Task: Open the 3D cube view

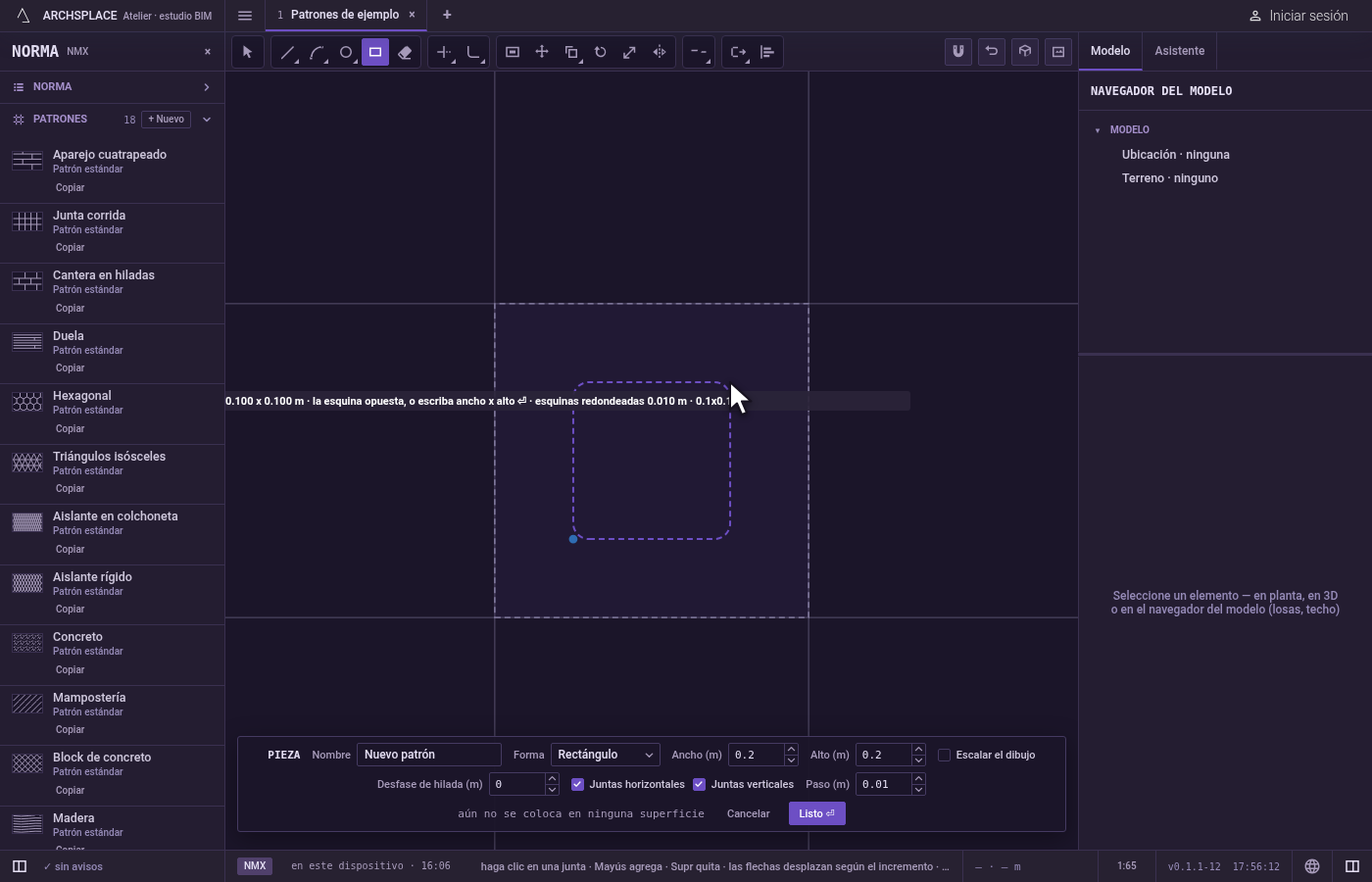Action: pos(1025,52)
